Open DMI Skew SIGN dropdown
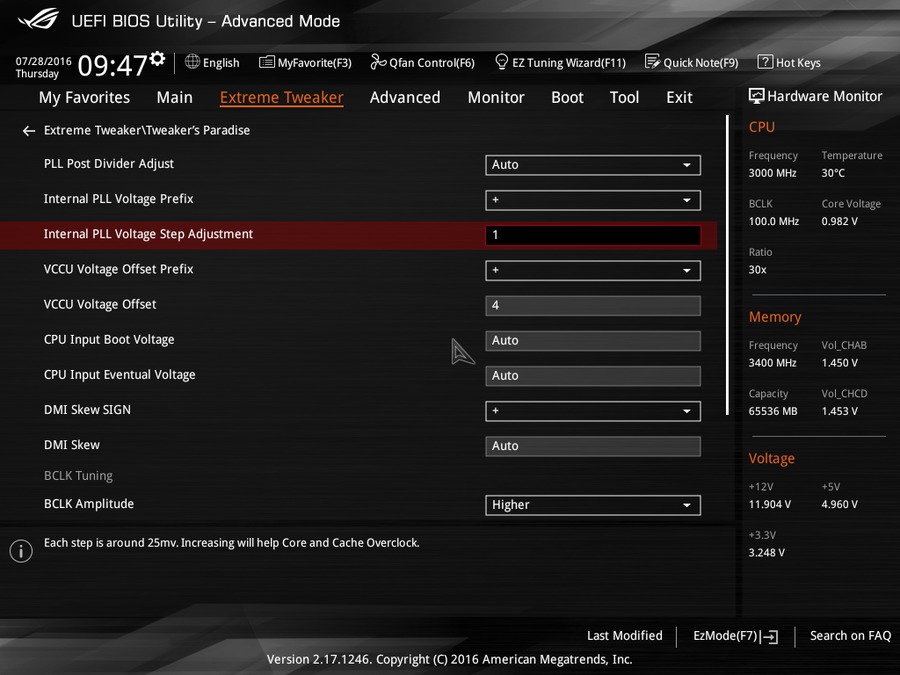The width and height of the screenshot is (900, 675). pos(593,411)
